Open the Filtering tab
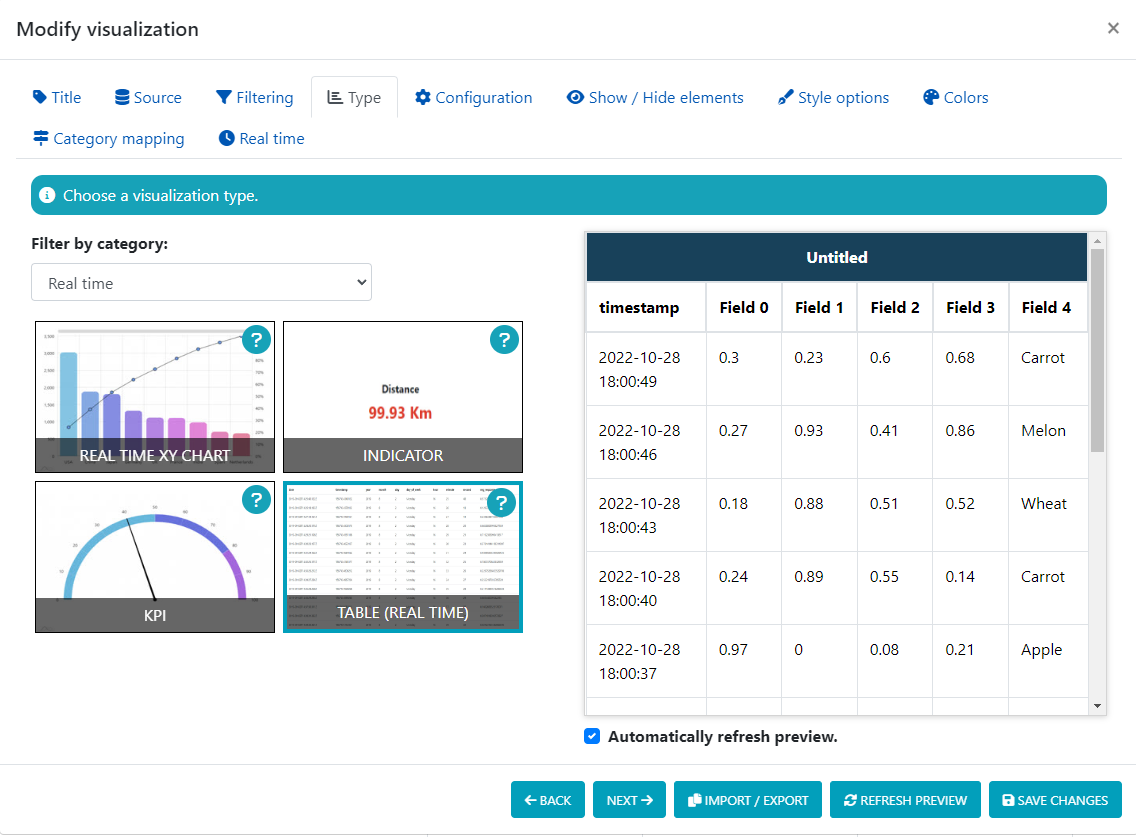This screenshot has width=1136, height=837. (254, 97)
